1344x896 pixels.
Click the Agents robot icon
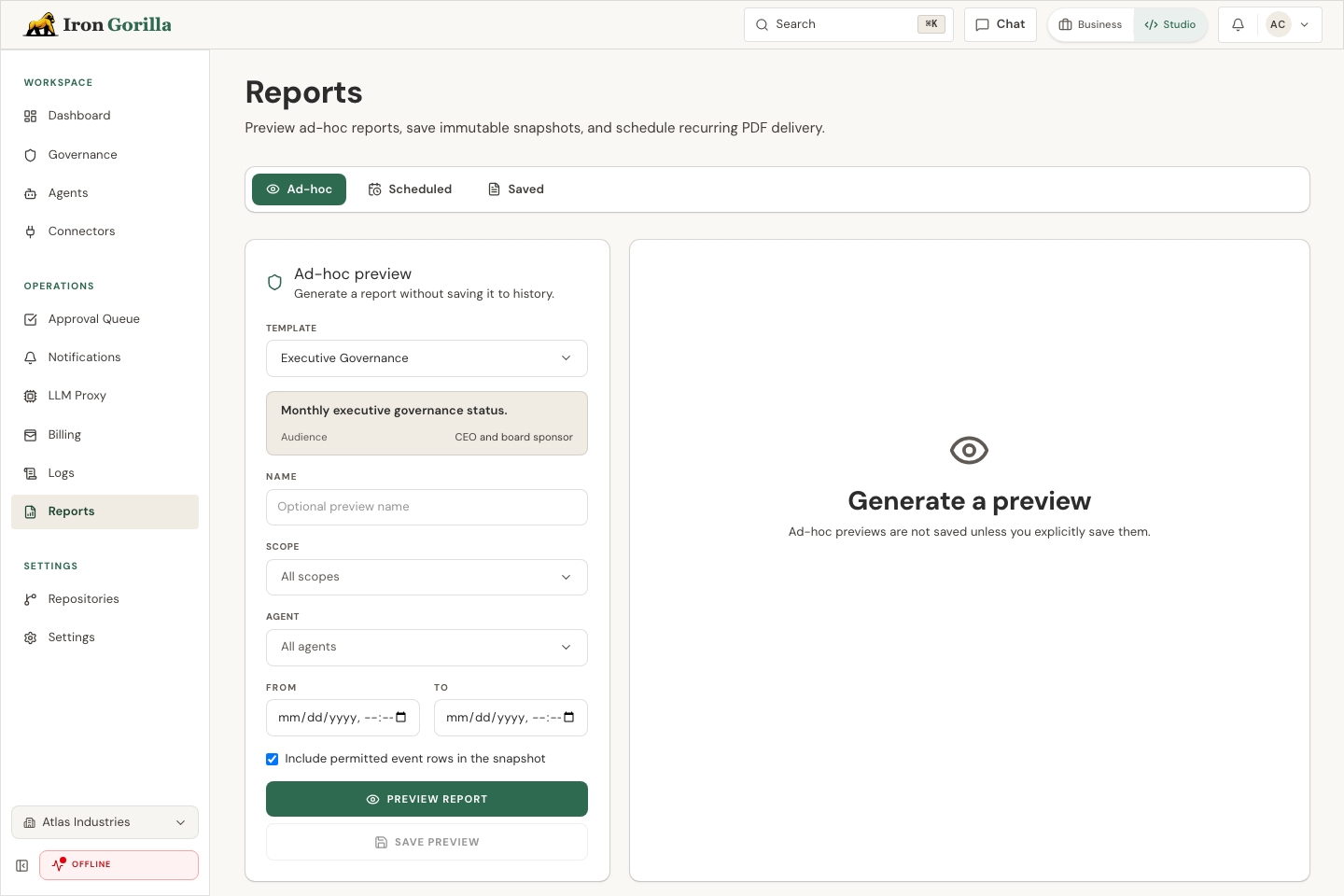[30, 193]
